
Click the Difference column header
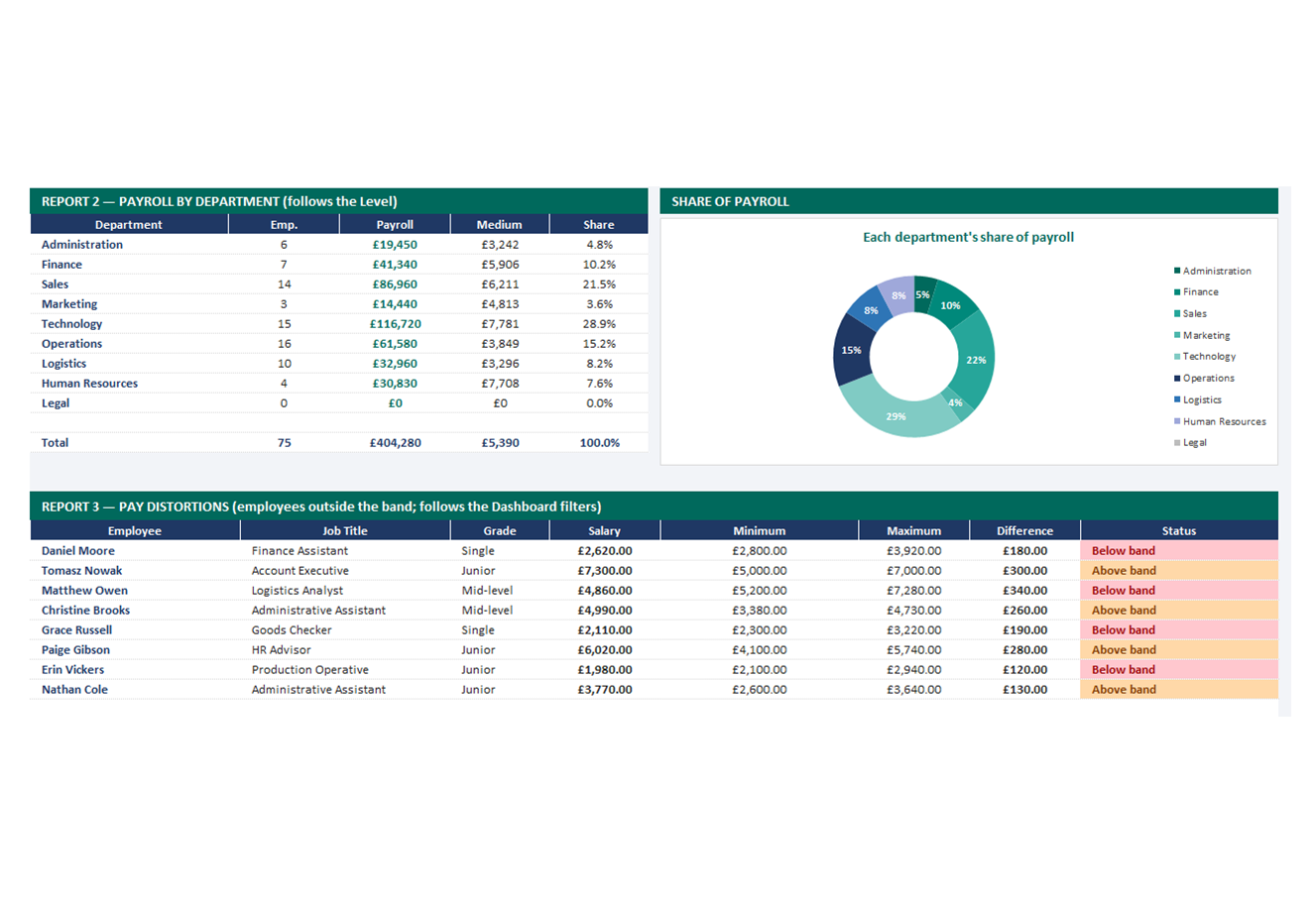(x=1024, y=531)
